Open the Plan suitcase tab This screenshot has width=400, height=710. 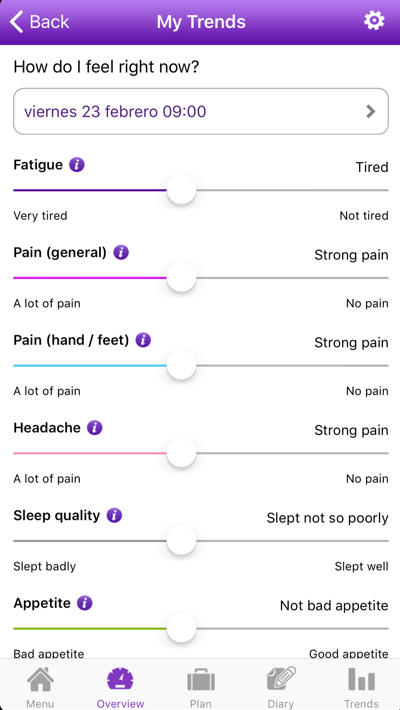coord(201,687)
